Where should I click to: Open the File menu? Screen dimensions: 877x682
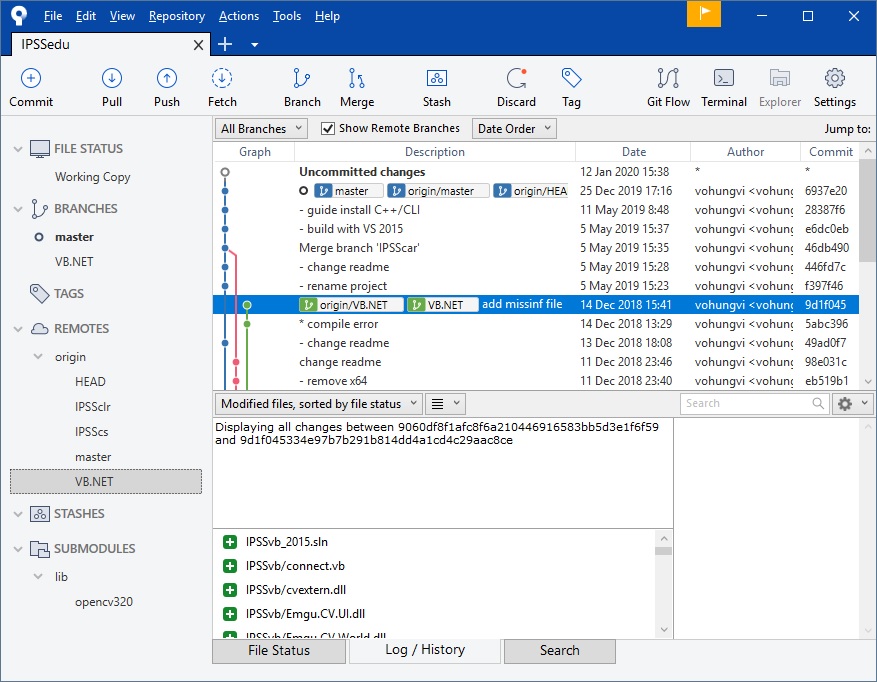click(x=53, y=16)
